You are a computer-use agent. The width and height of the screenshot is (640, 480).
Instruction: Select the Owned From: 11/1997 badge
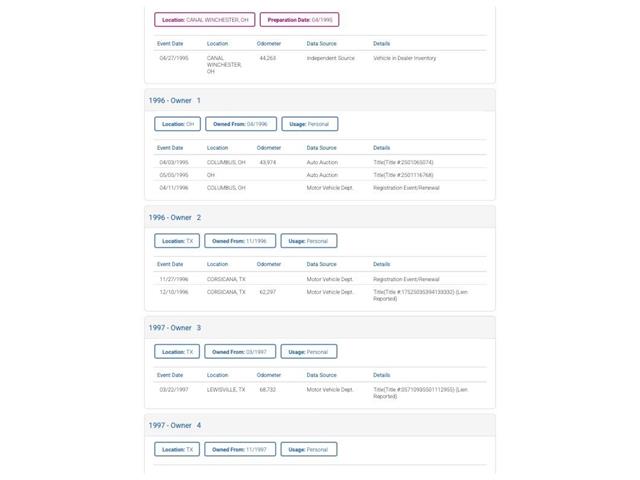[x=240, y=450]
